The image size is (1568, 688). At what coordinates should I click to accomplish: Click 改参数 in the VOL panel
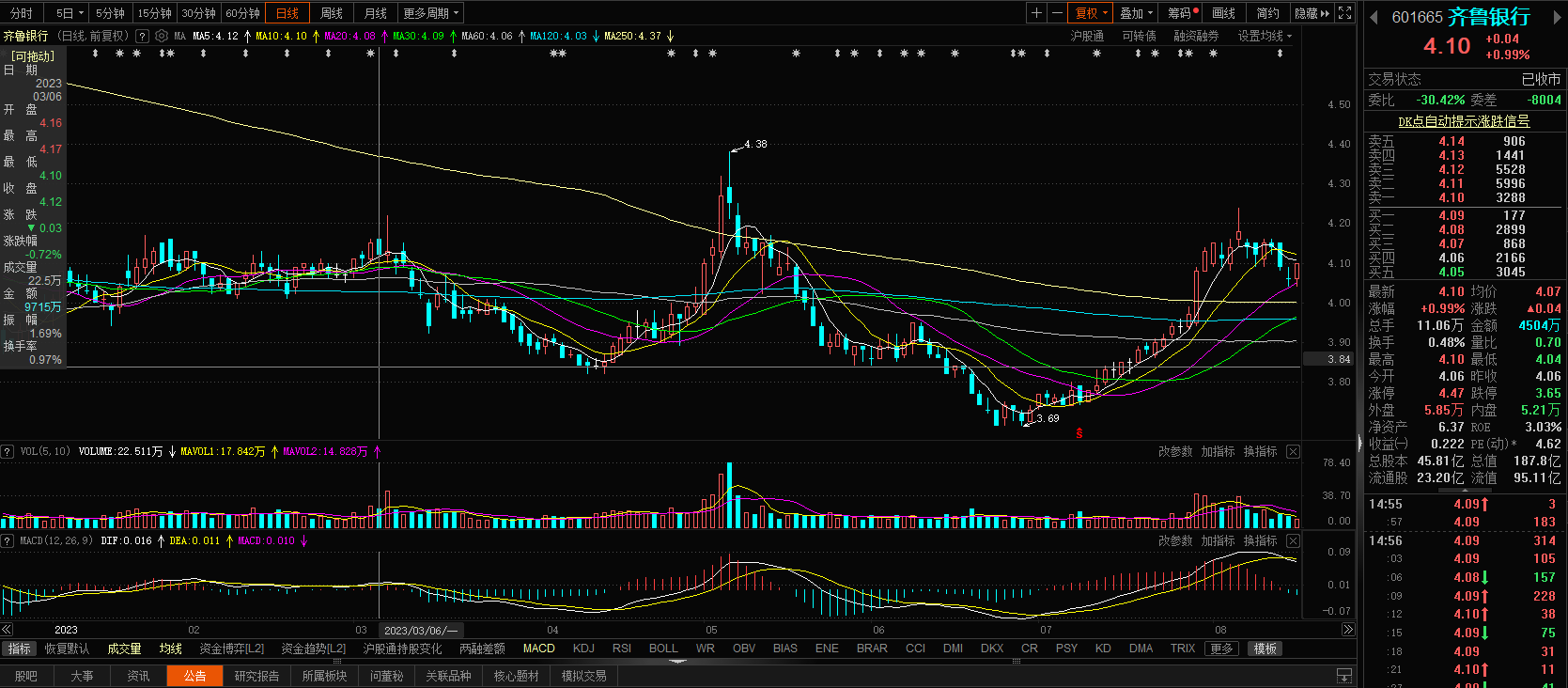click(1174, 451)
